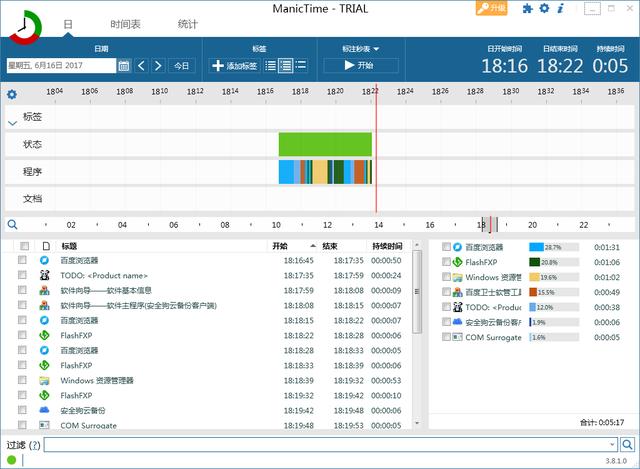Check FlashFXP checkbox in summary panel
The height and width of the screenshot is (469, 640).
pos(446,262)
